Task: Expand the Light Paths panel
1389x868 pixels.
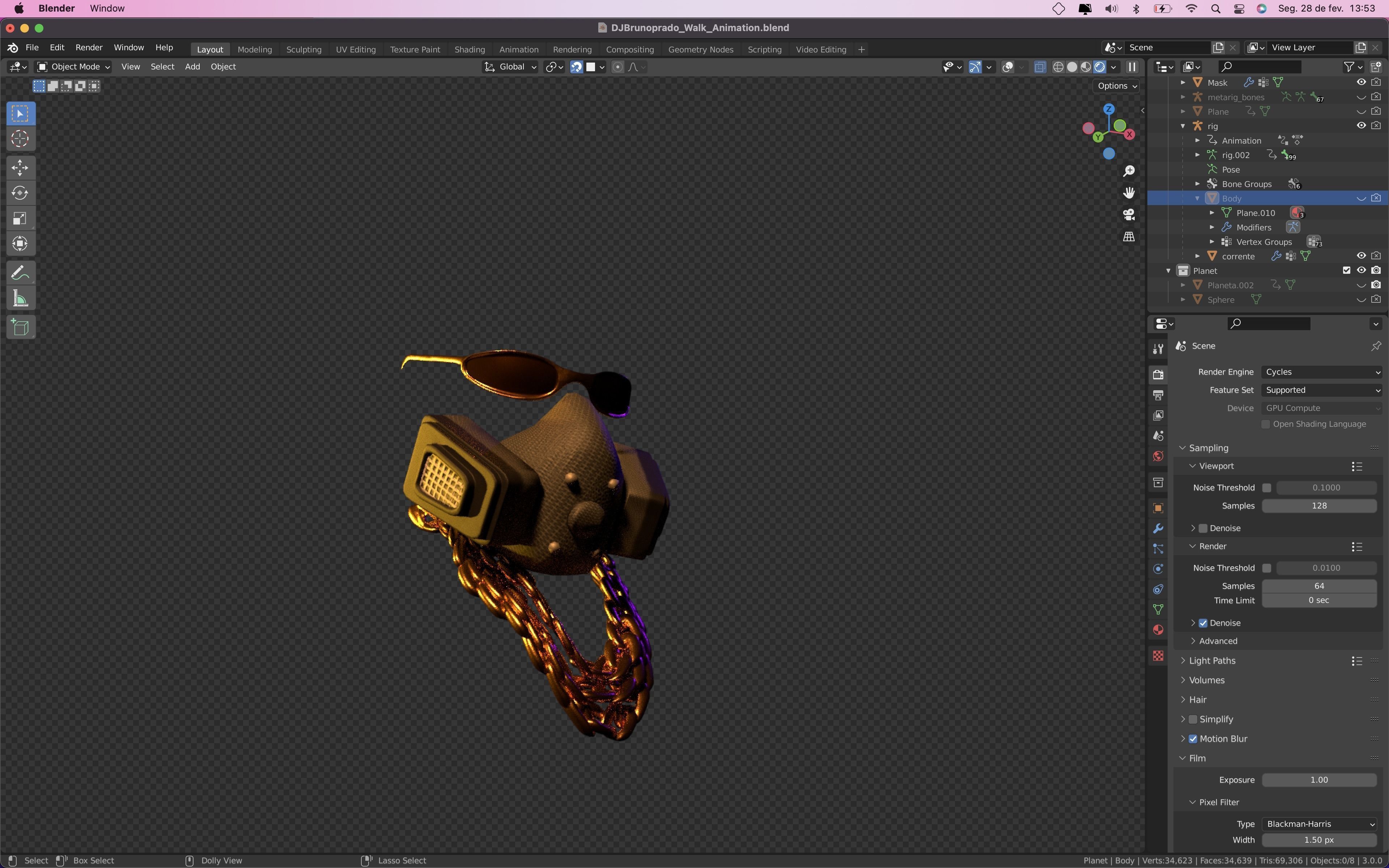Action: pyautogui.click(x=1212, y=661)
